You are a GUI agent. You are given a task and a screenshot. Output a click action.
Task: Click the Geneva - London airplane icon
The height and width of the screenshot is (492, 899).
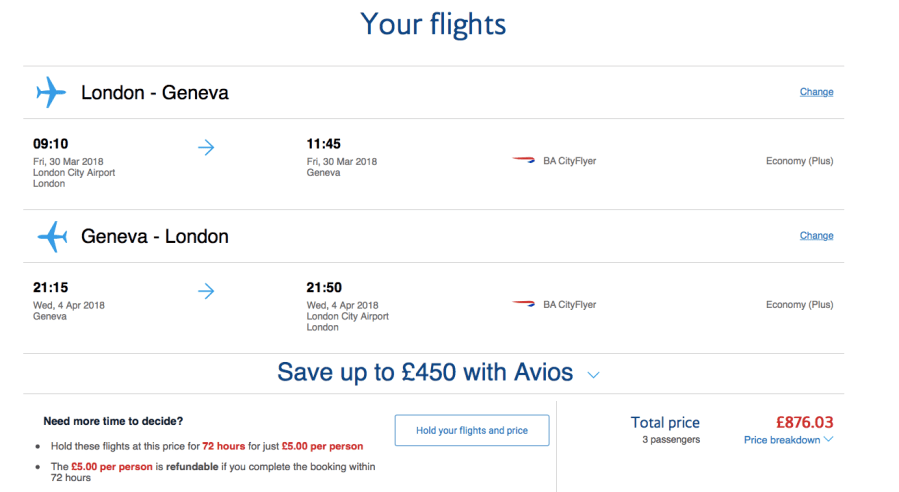point(52,237)
